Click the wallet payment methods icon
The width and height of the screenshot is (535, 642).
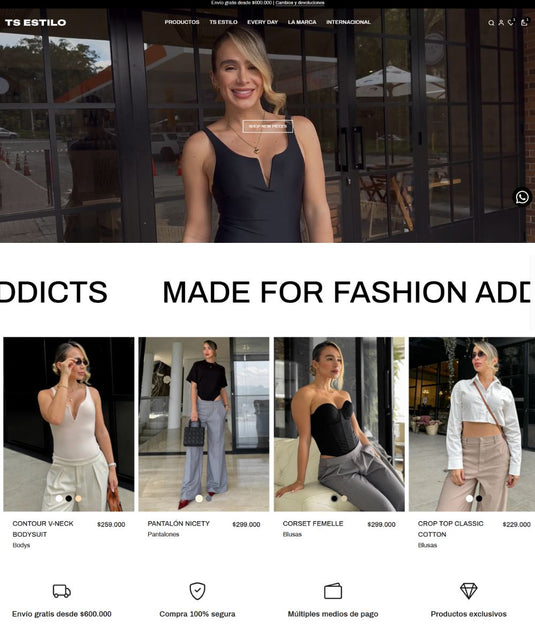(x=333, y=591)
